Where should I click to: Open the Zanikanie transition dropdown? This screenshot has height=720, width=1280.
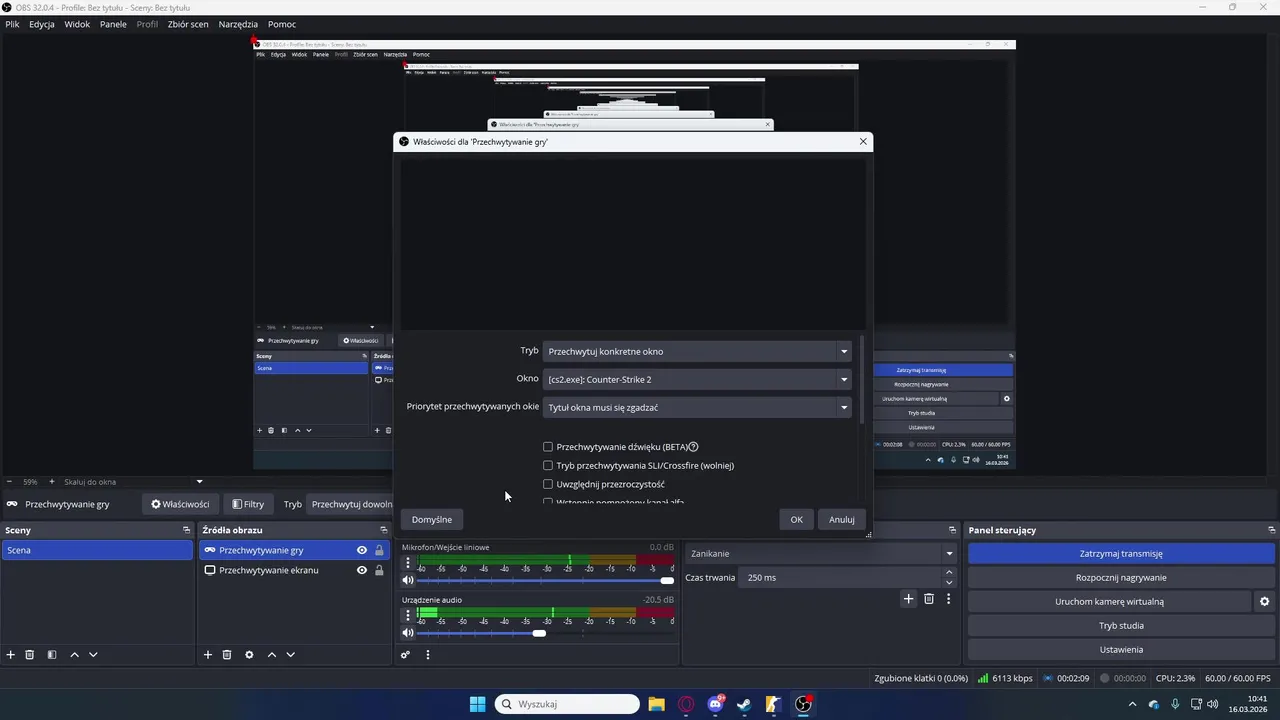click(x=821, y=553)
